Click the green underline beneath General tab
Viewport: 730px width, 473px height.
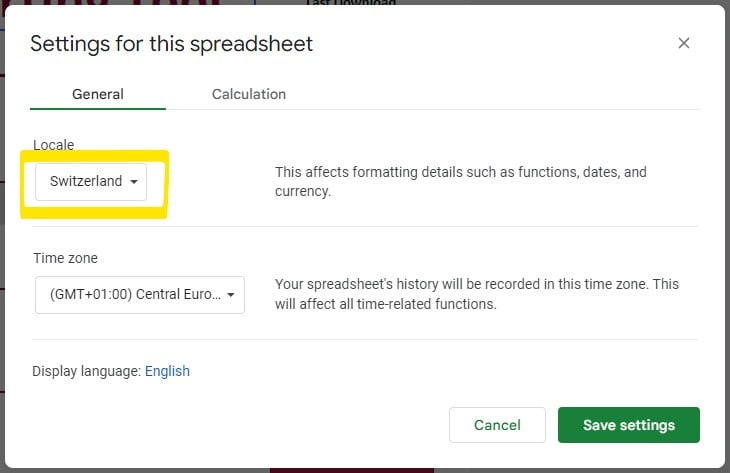coord(98,108)
